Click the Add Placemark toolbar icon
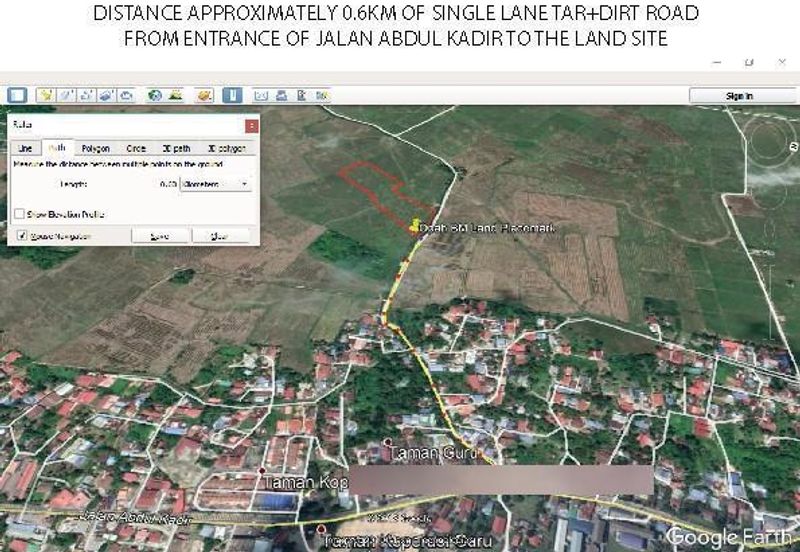 point(46,96)
